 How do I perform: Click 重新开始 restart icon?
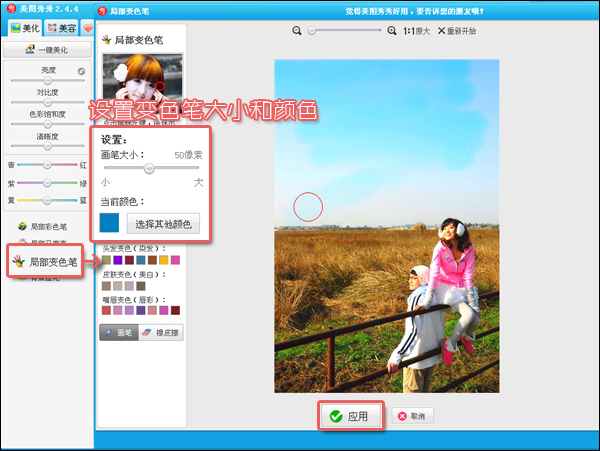coord(457,31)
